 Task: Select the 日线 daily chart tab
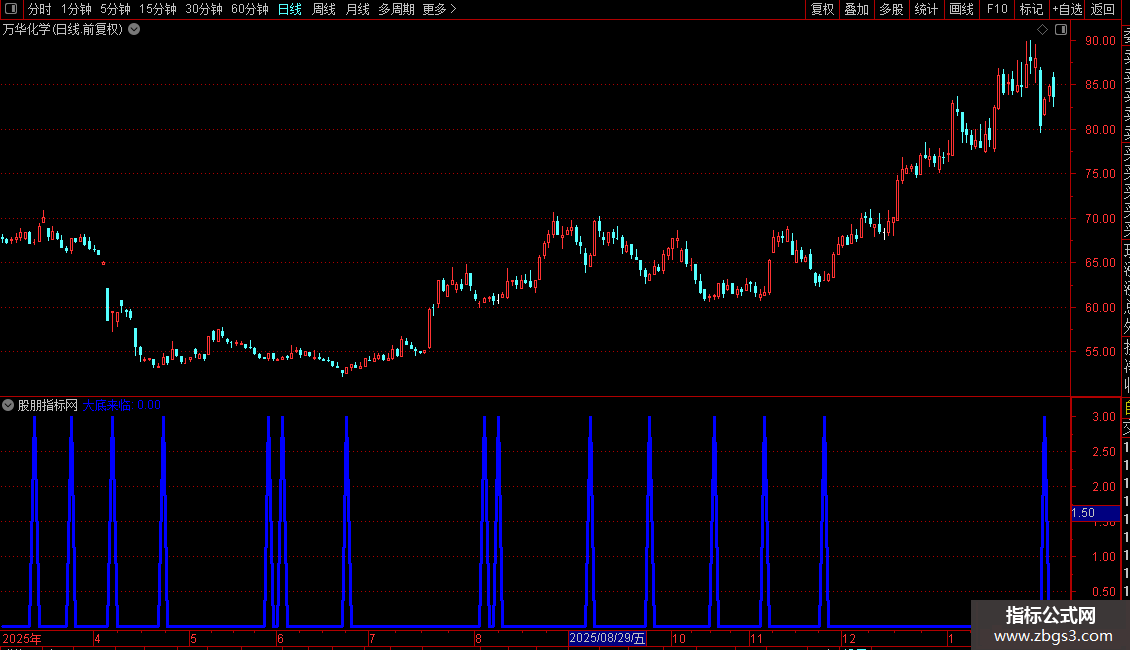pyautogui.click(x=290, y=9)
